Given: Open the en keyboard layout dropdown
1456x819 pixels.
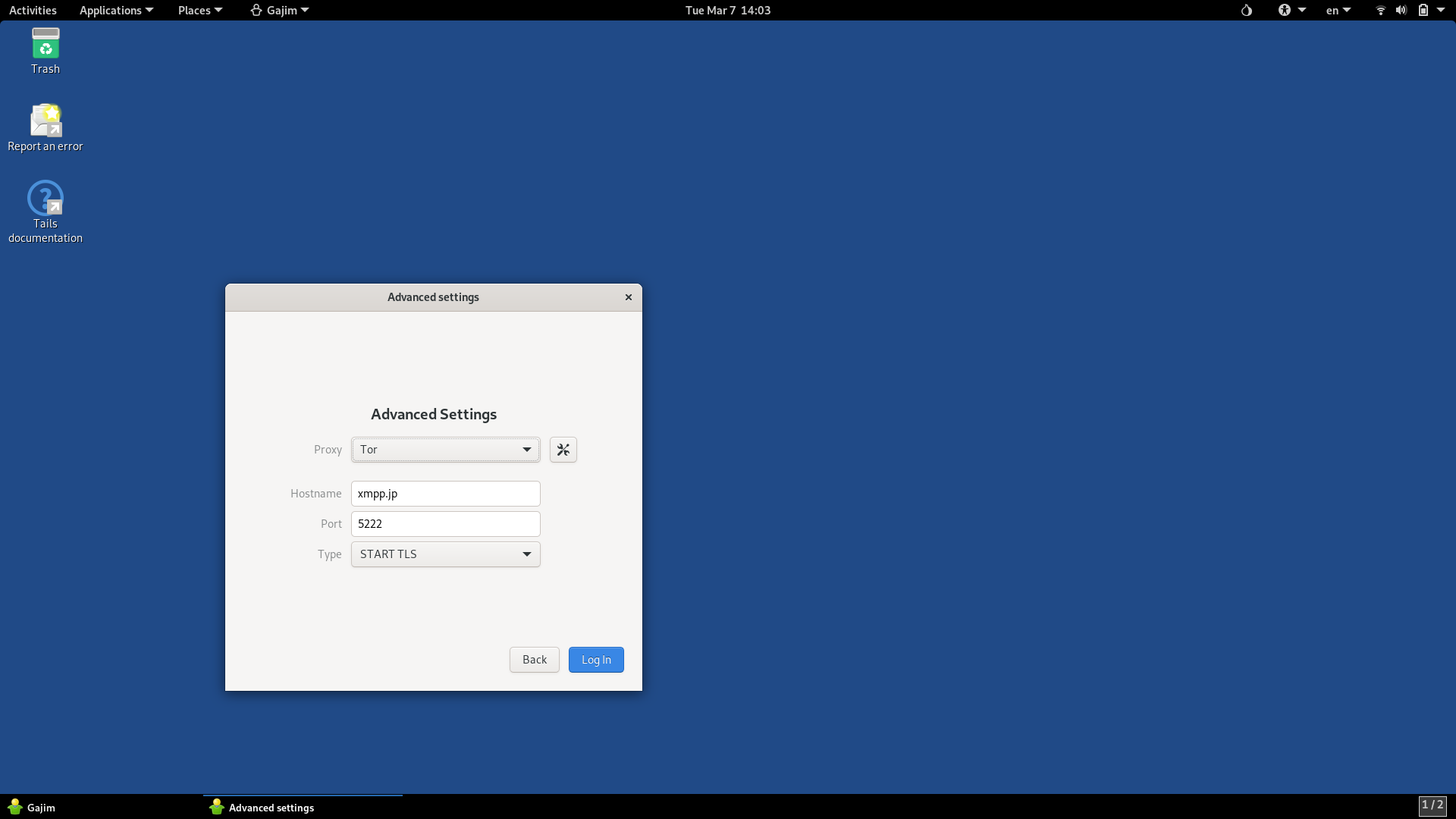Looking at the screenshot, I should coord(1338,11).
